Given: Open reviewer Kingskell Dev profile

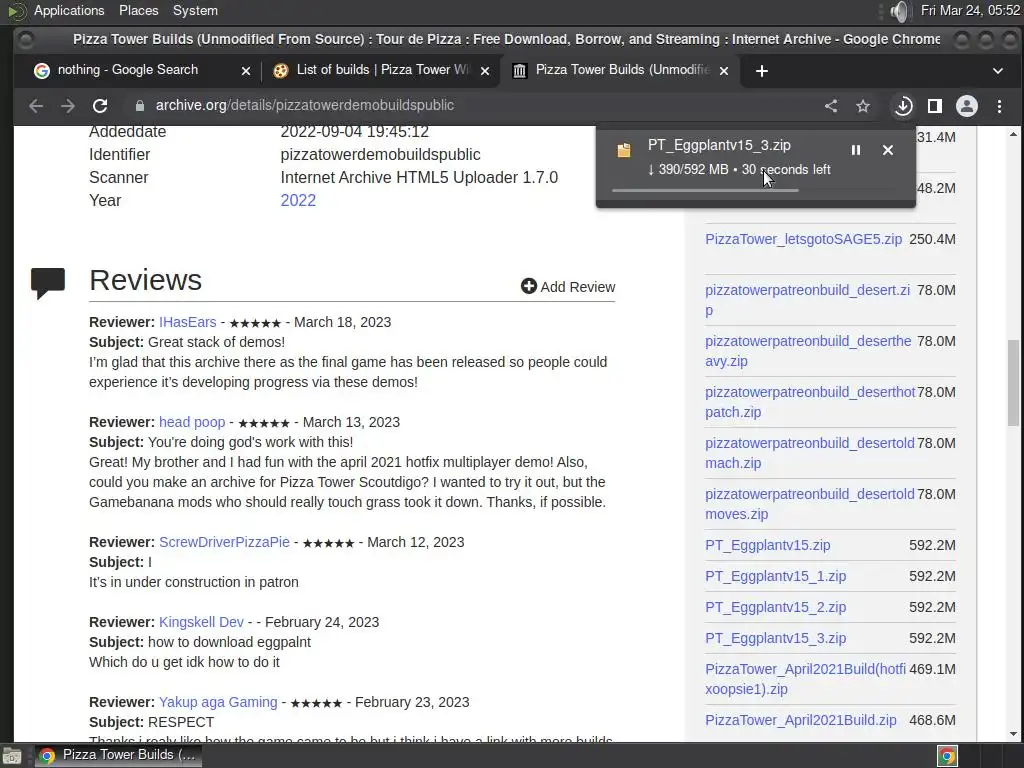Looking at the screenshot, I should [201, 622].
